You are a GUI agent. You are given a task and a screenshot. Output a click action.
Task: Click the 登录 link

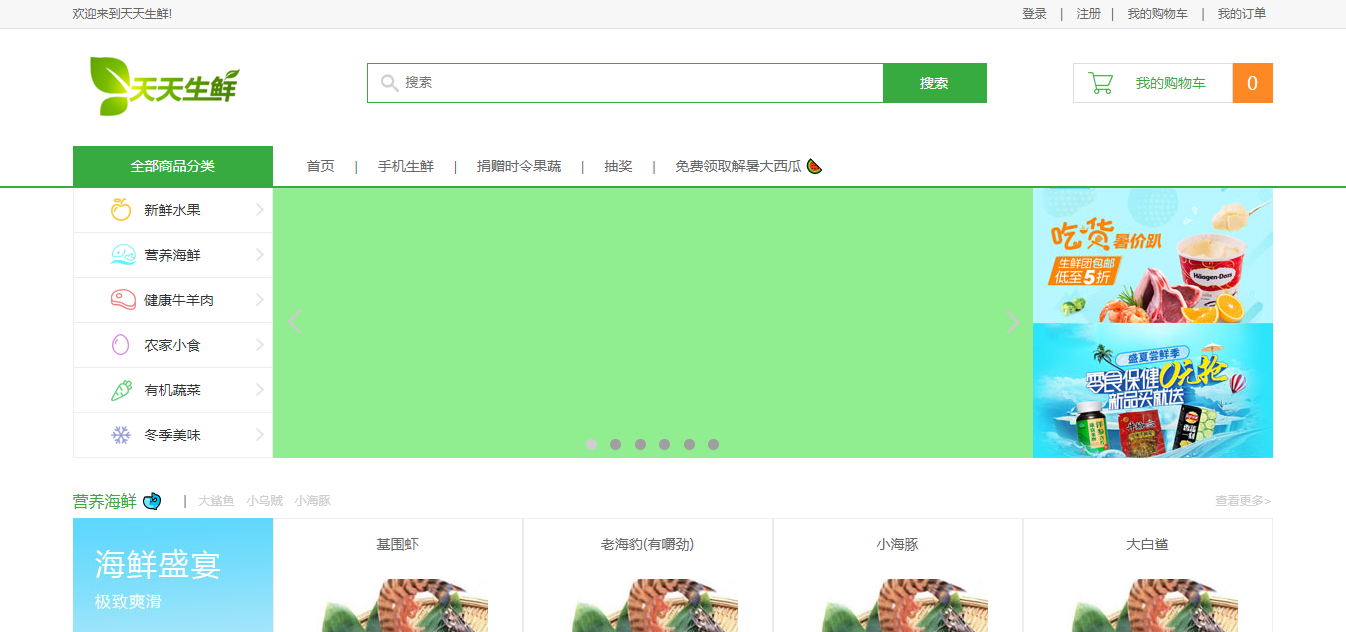click(1034, 14)
